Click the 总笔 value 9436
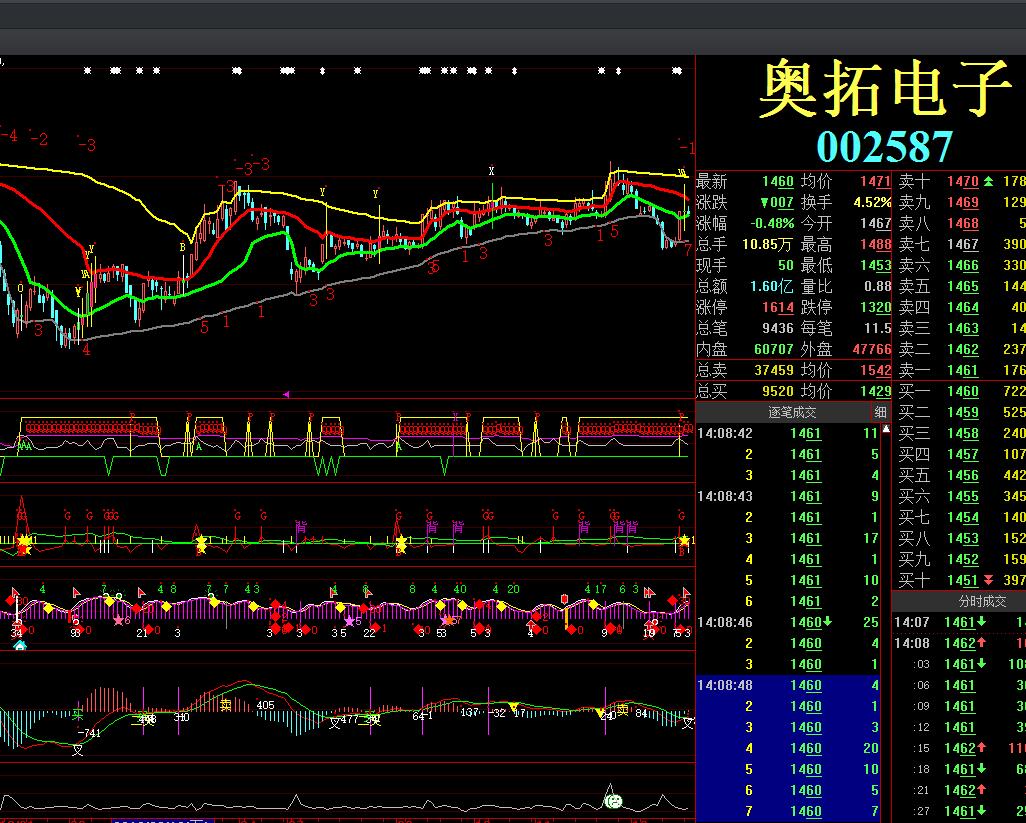 coord(778,328)
